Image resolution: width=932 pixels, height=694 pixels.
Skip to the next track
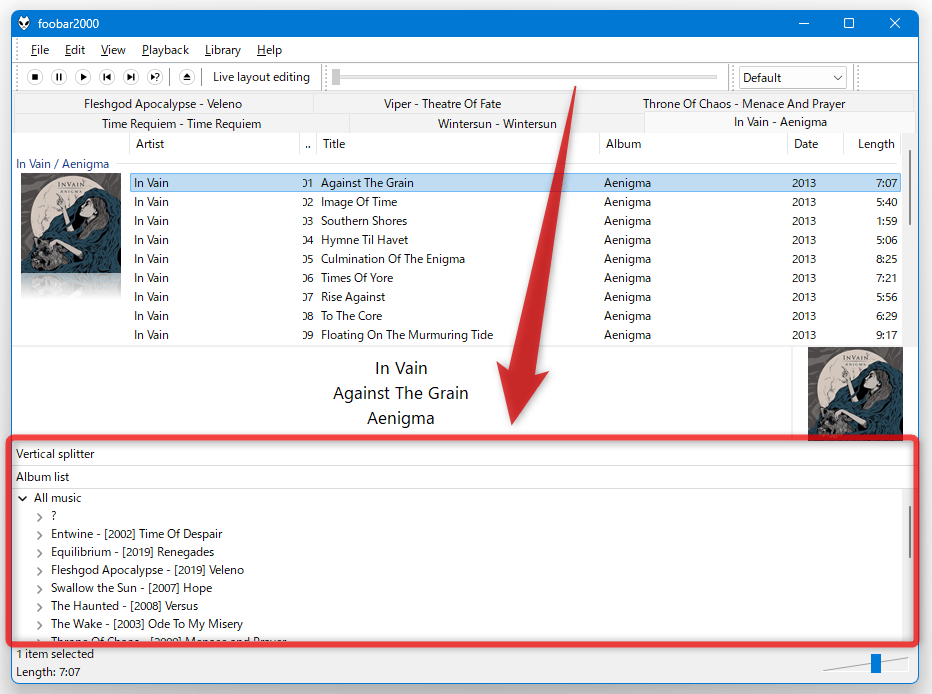(131, 77)
